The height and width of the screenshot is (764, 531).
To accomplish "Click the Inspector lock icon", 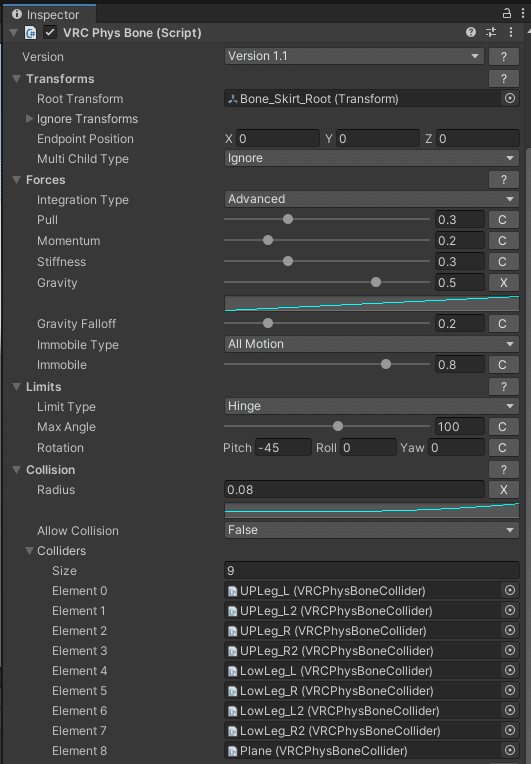I will click(x=507, y=13).
